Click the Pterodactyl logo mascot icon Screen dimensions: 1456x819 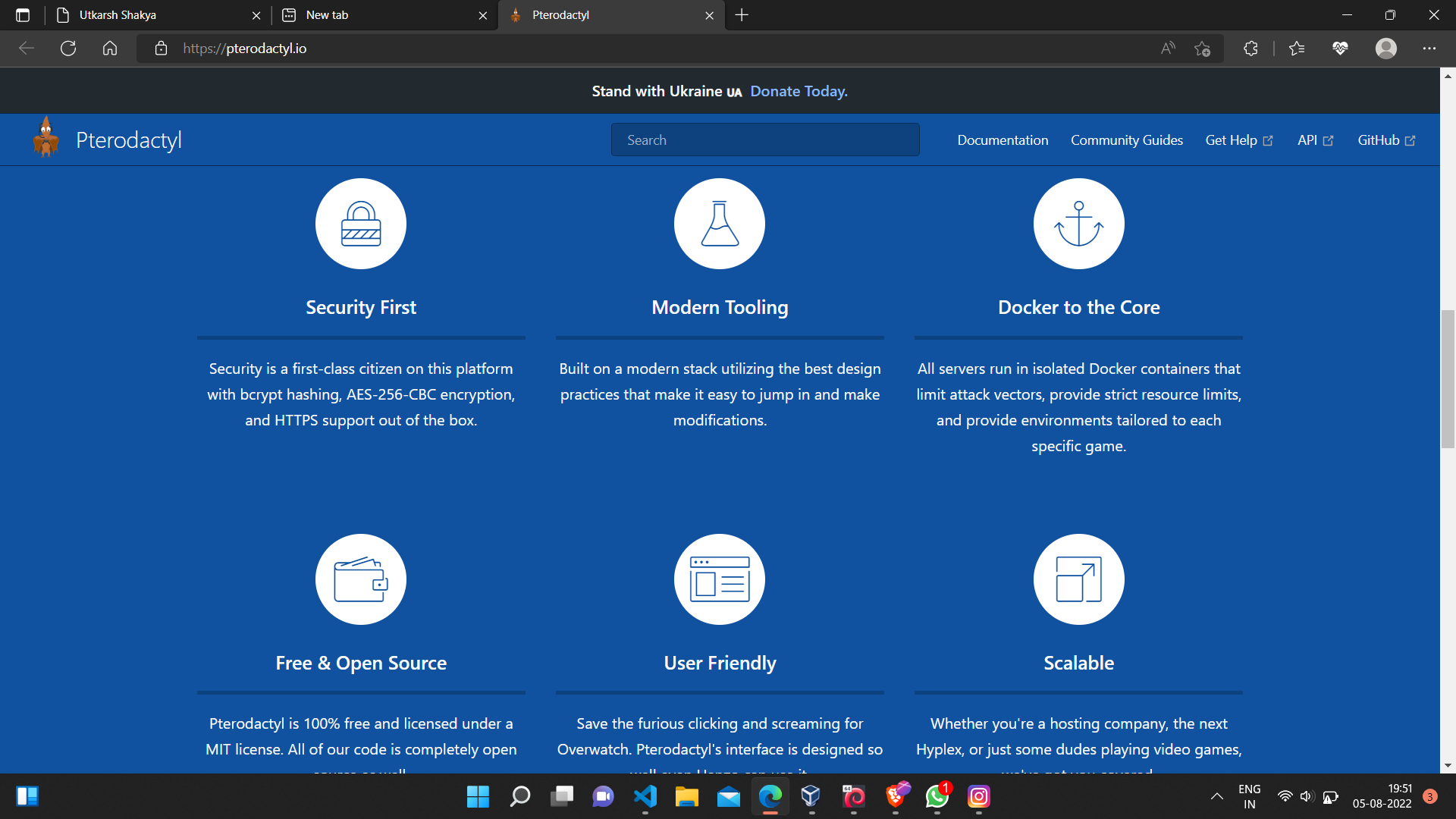(x=46, y=138)
